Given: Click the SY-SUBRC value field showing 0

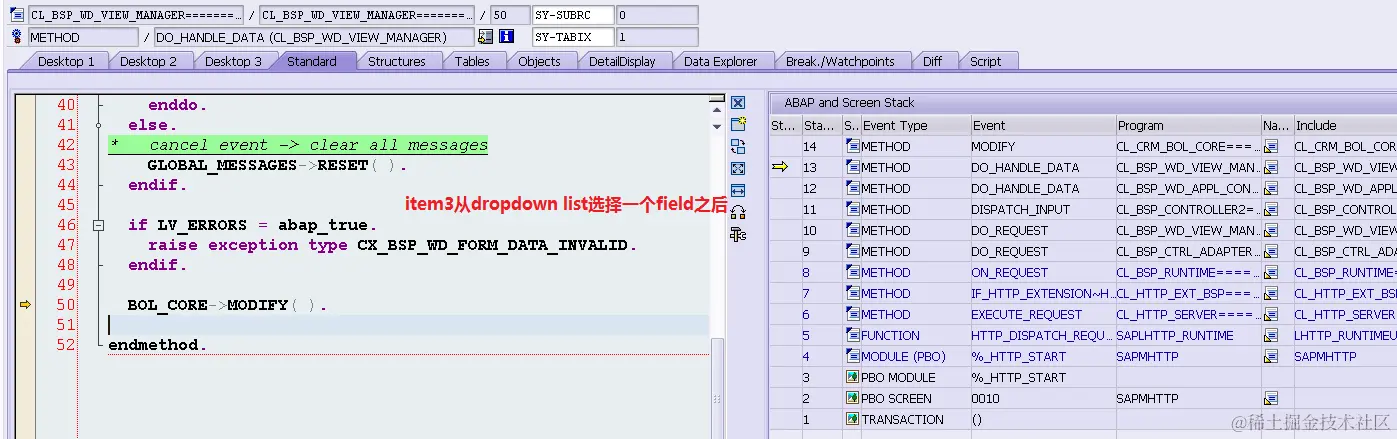Looking at the screenshot, I should (656, 15).
